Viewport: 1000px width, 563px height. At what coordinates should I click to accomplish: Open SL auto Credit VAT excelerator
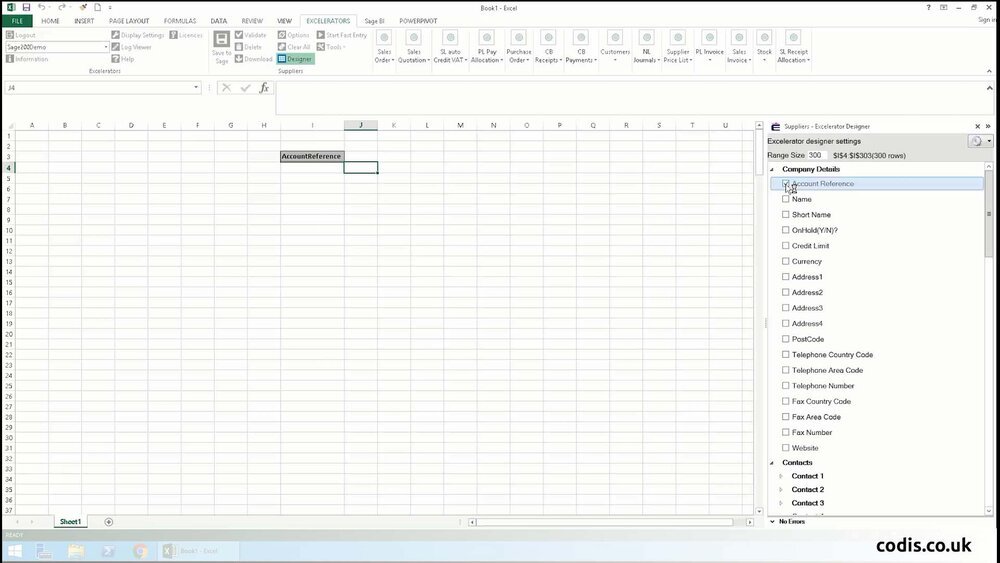pos(450,47)
